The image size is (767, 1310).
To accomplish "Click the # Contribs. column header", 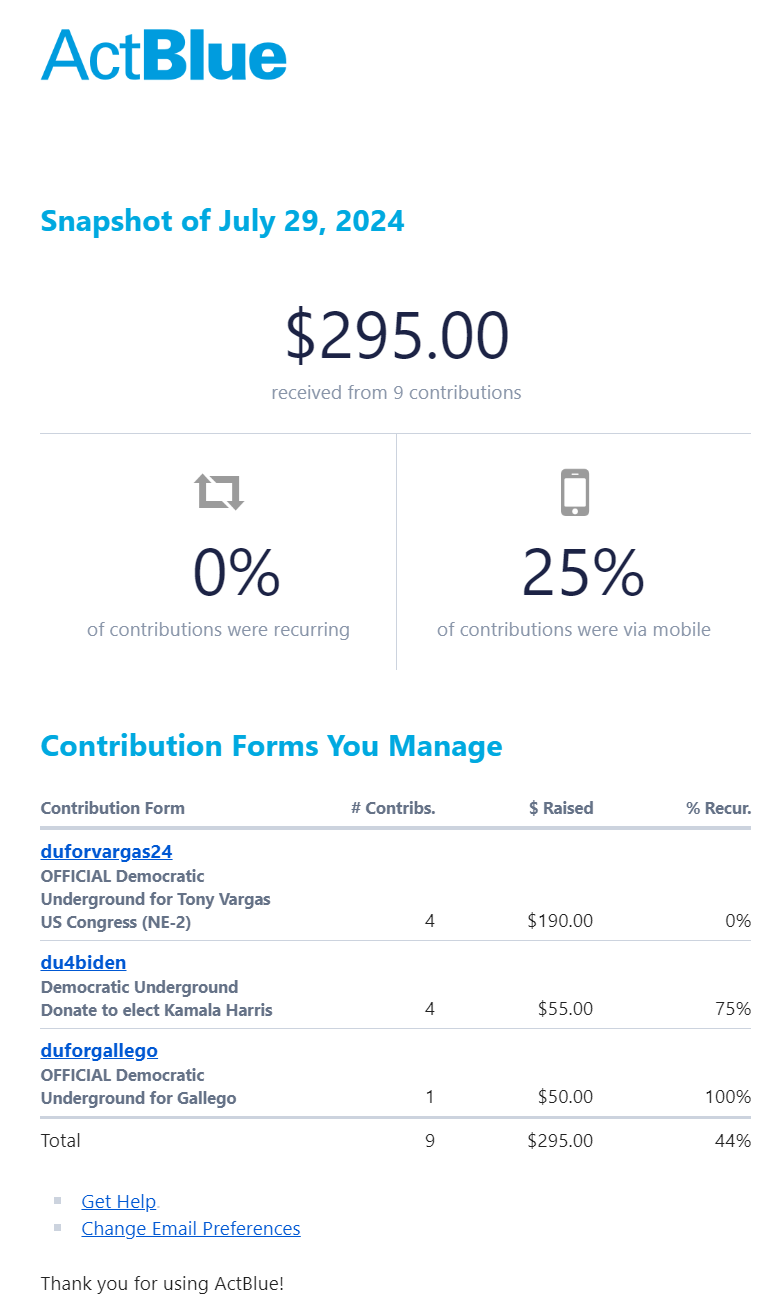I will coord(393,808).
